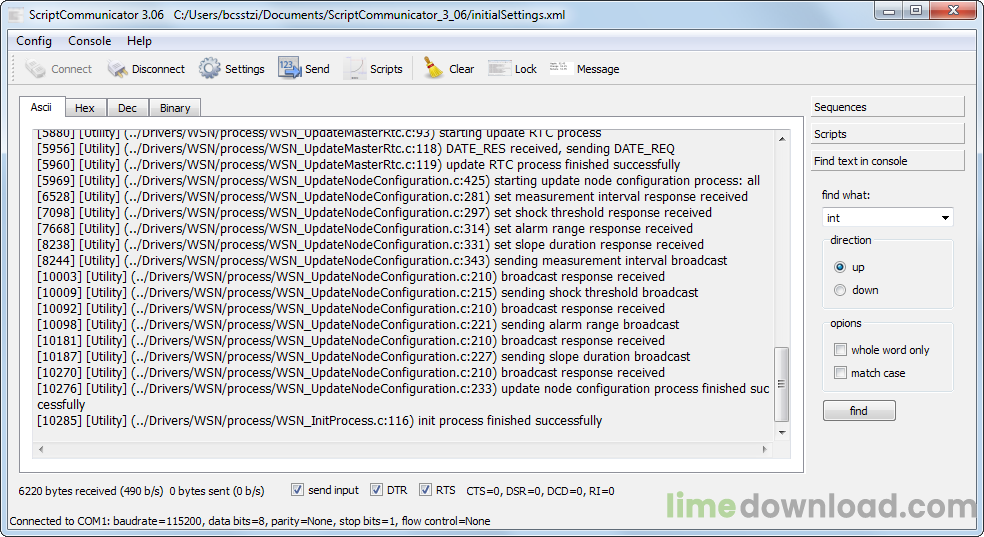The image size is (984, 537).
Task: Uncheck the send input checkbox
Action: [x=297, y=490]
